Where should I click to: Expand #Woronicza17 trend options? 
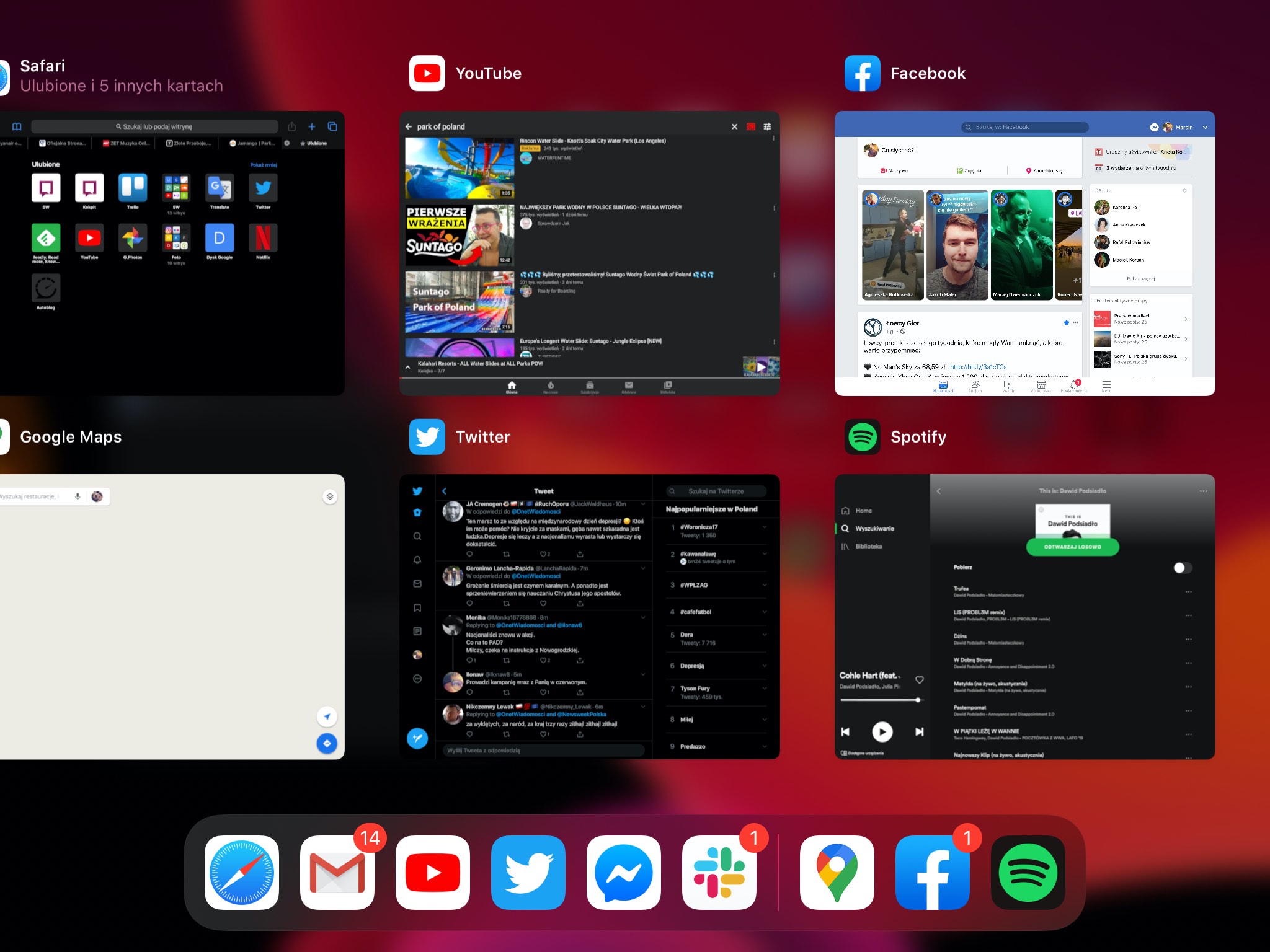pyautogui.click(x=765, y=527)
